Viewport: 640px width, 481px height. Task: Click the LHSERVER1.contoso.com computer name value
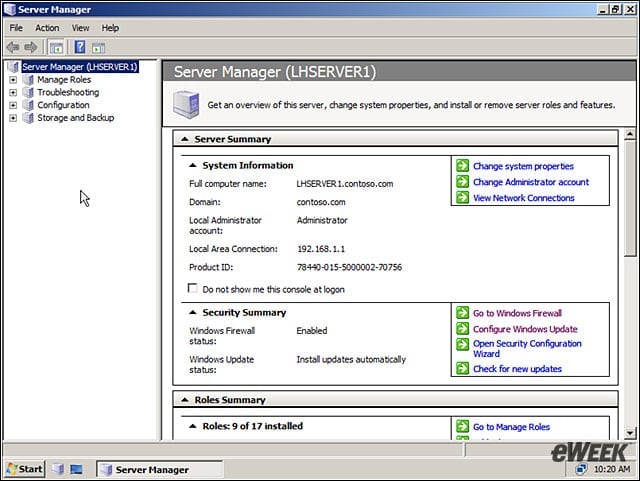(345, 184)
